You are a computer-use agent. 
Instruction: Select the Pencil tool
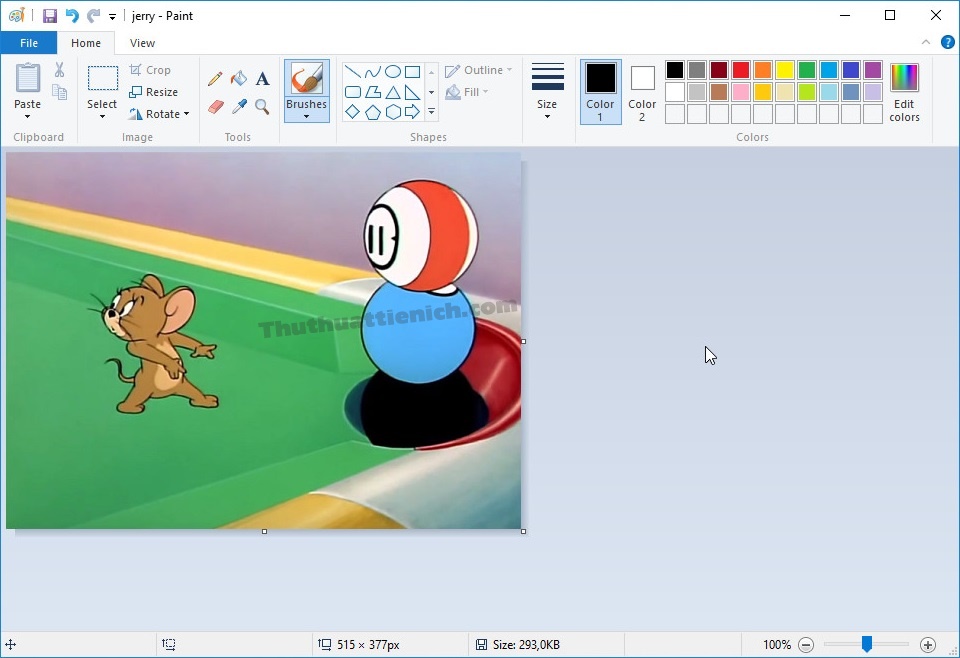[x=215, y=79]
